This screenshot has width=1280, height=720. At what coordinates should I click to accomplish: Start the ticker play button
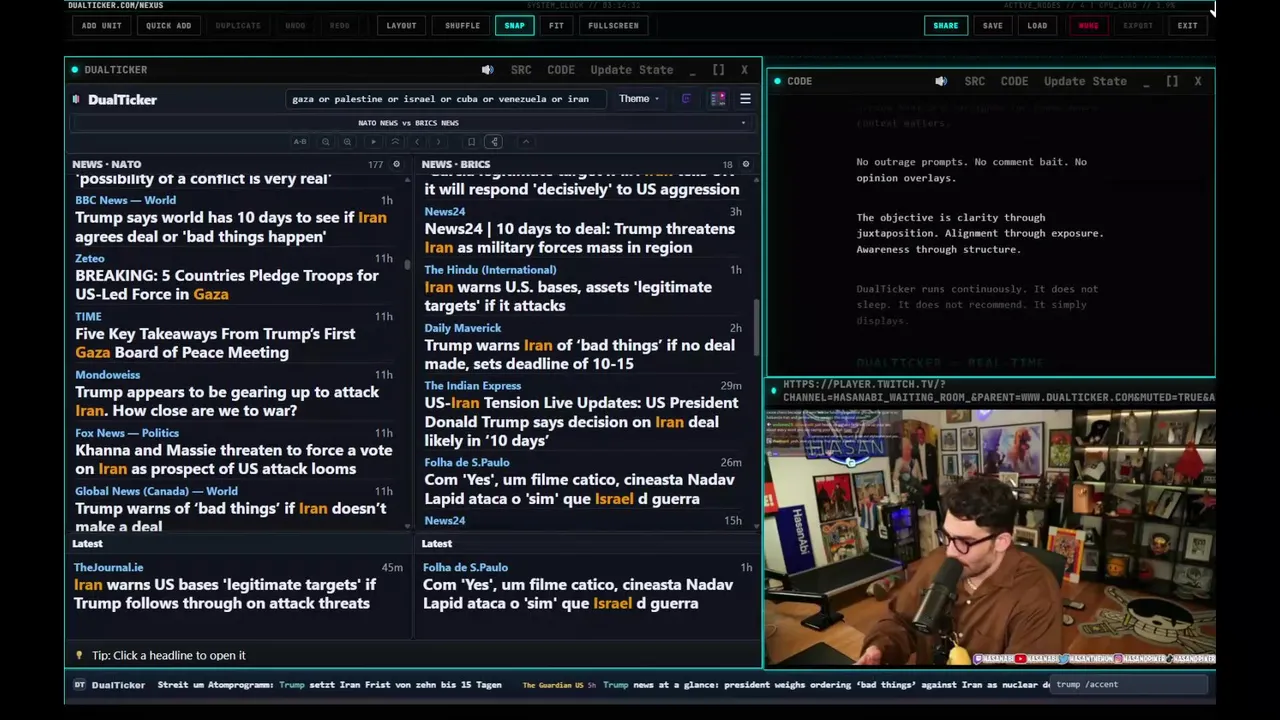point(374,142)
